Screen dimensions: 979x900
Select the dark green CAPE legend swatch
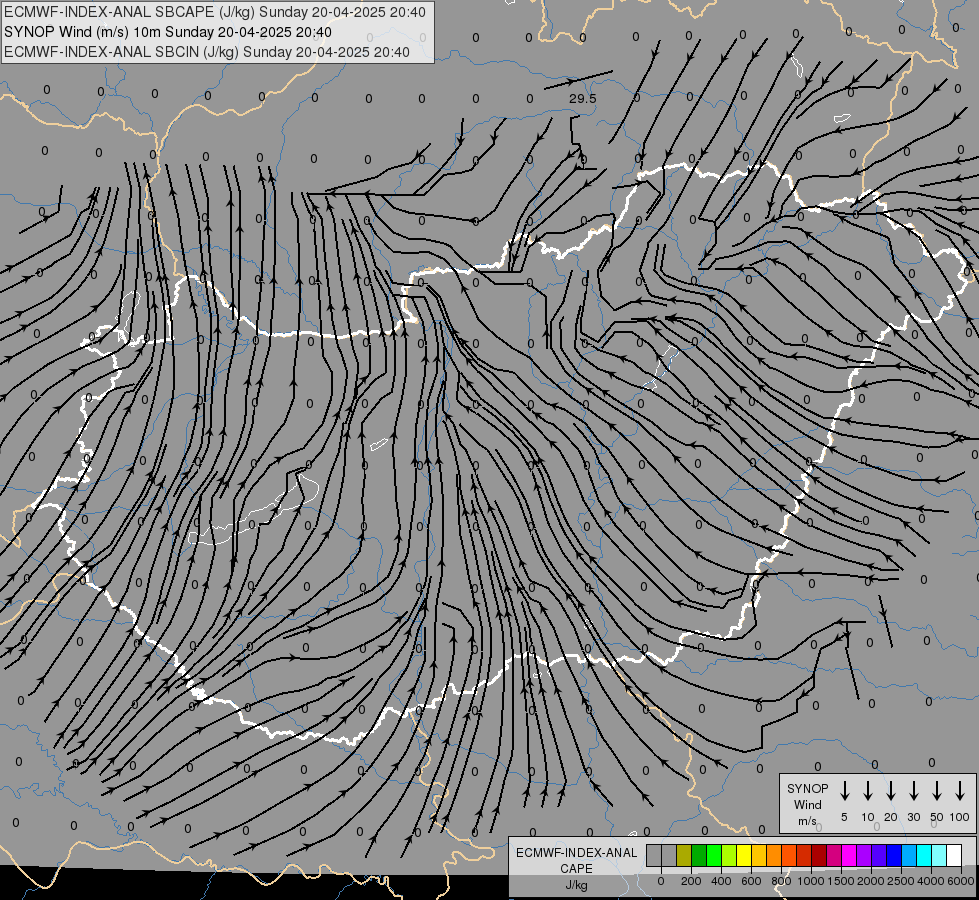click(699, 855)
